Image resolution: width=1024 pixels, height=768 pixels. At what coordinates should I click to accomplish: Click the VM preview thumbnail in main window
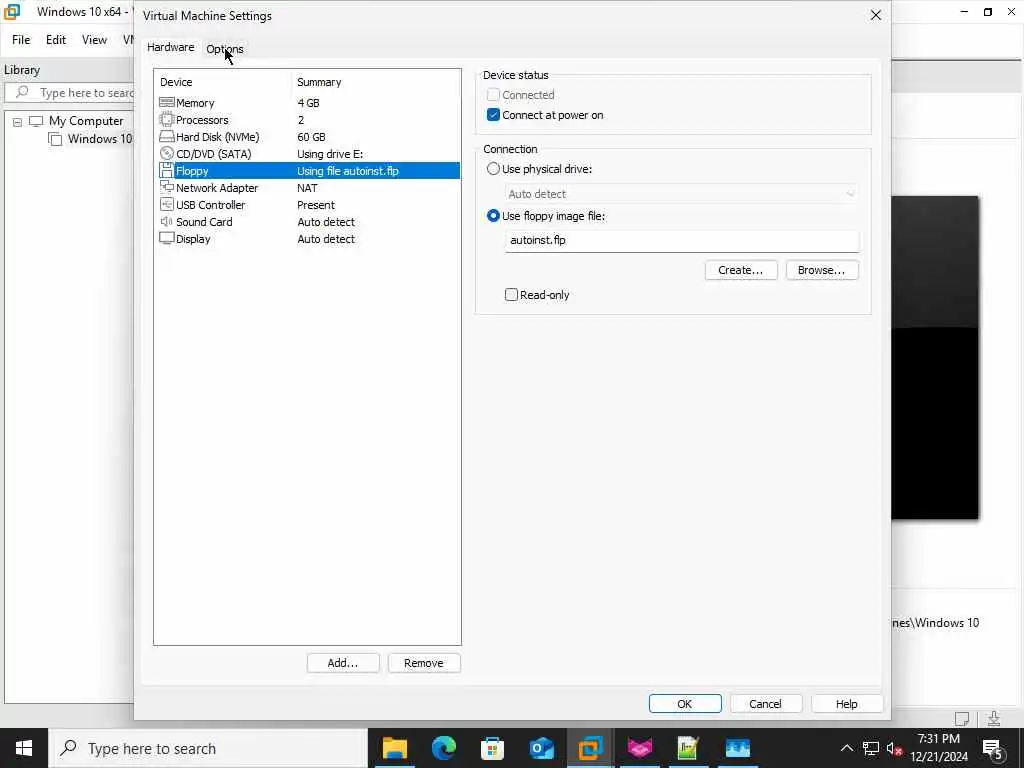pyautogui.click(x=935, y=357)
